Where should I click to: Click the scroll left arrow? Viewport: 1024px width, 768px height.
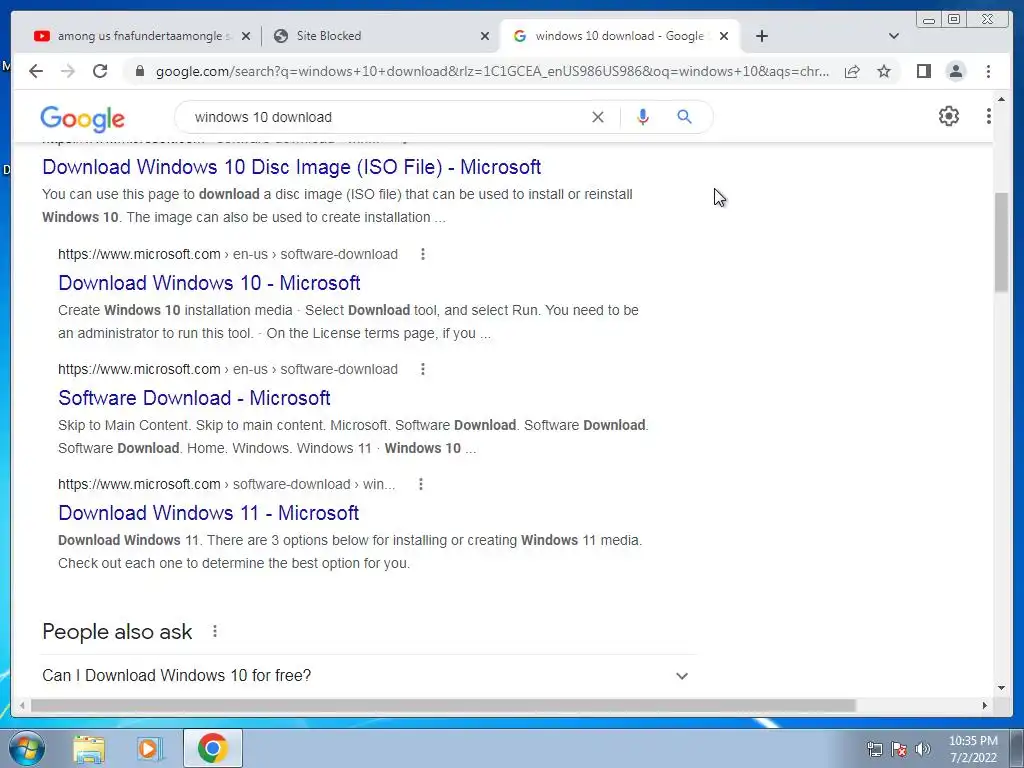[x=22, y=705]
